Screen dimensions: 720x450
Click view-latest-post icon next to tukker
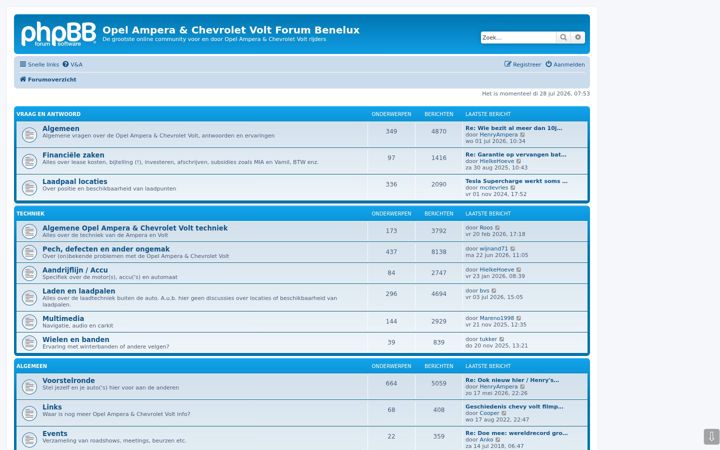tap(502, 340)
